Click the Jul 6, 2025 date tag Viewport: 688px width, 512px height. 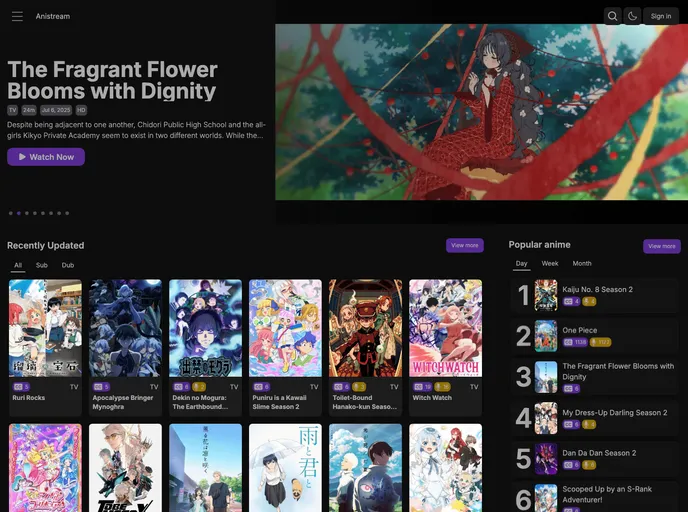click(x=56, y=110)
